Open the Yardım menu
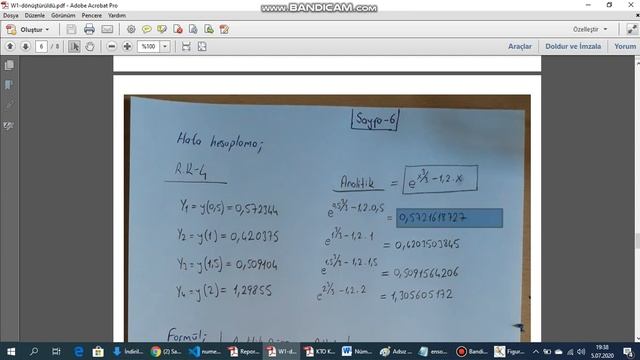 coord(117,16)
